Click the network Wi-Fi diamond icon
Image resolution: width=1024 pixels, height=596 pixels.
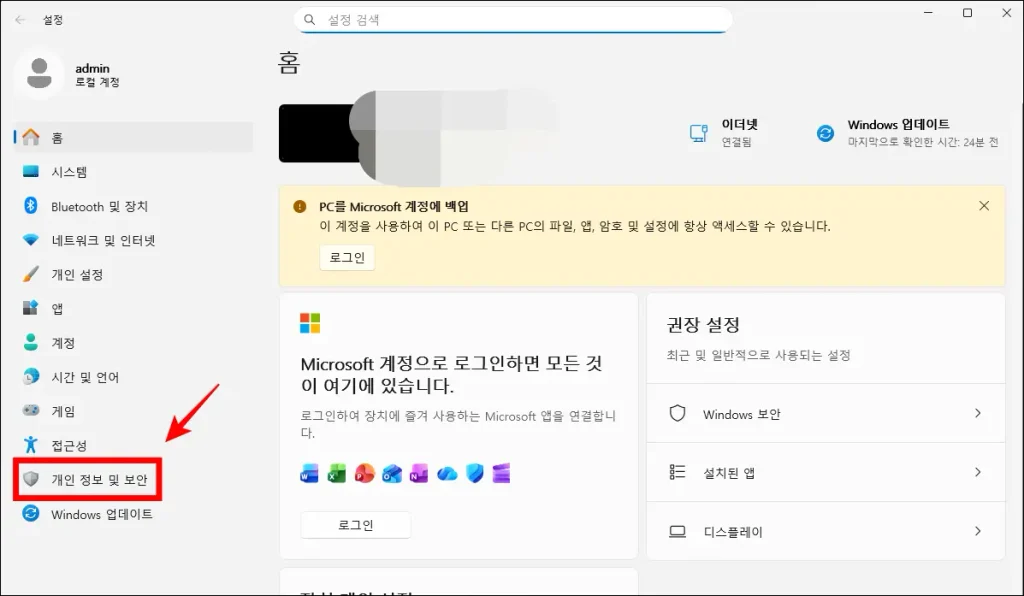tap(31, 240)
